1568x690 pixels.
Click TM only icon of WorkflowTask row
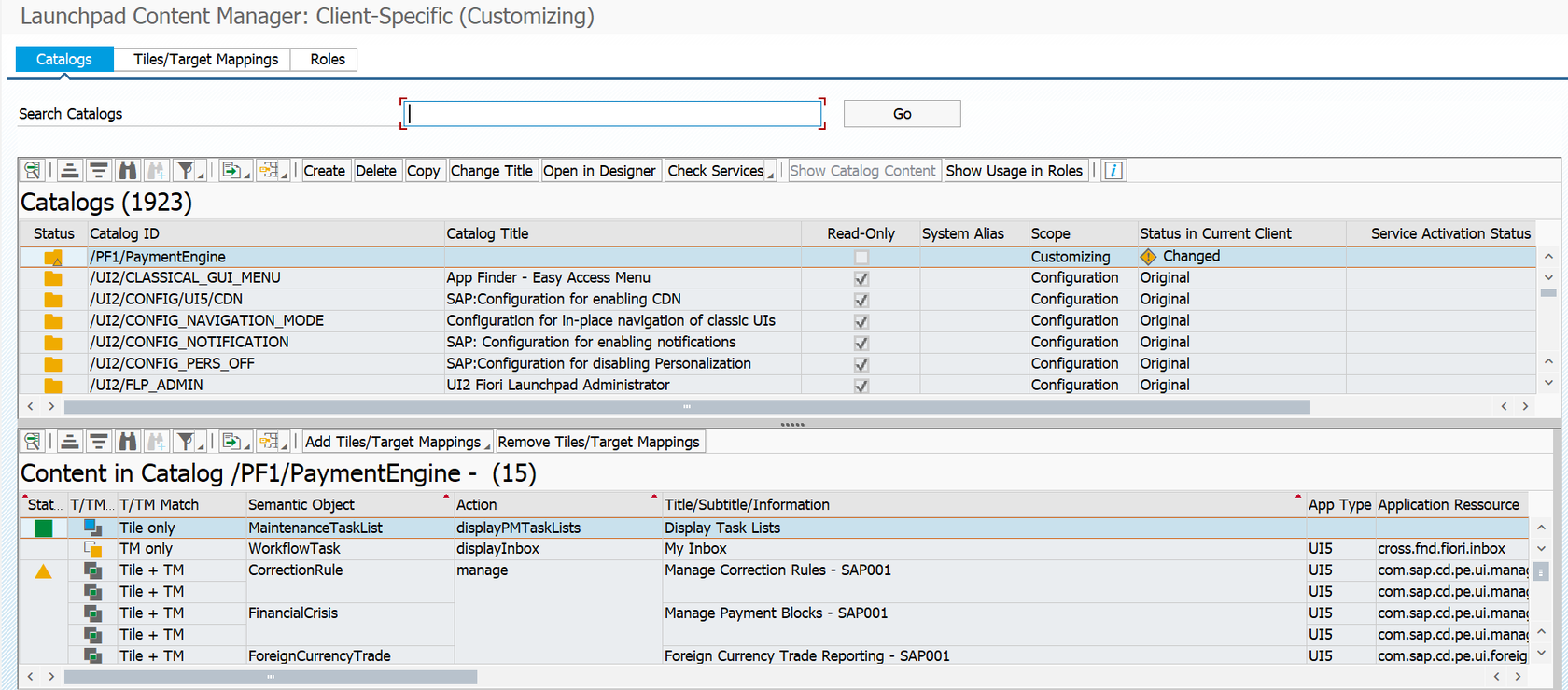pyautogui.click(x=92, y=550)
